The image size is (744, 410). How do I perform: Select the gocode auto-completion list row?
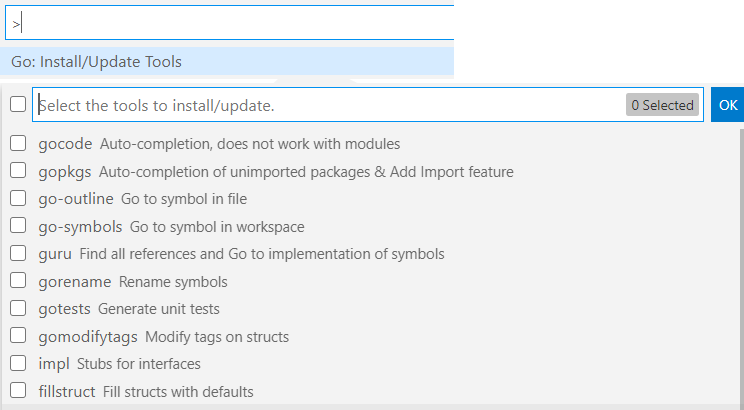[x=370, y=143]
